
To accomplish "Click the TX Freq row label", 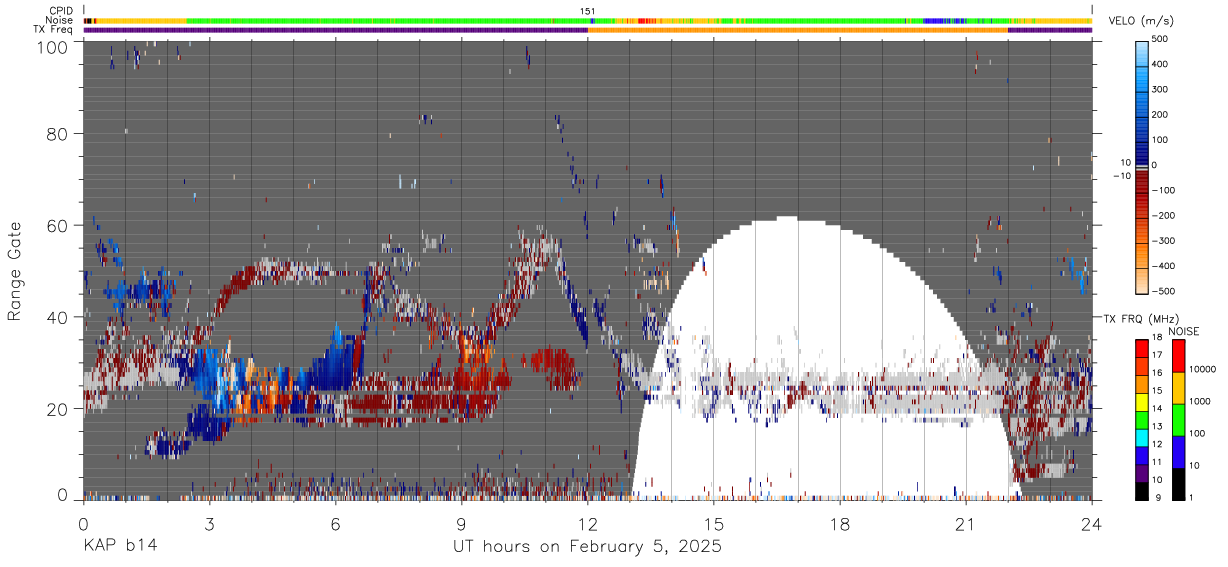I will click(54, 29).
